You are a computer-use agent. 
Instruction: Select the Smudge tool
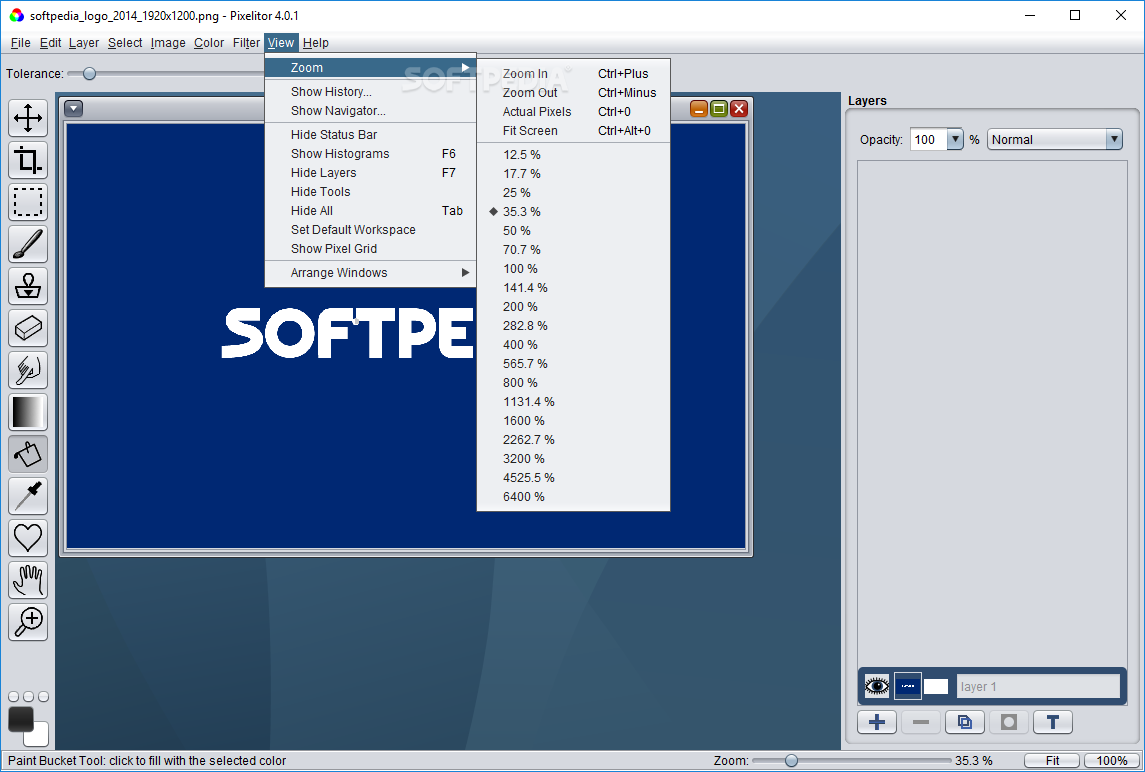pyautogui.click(x=28, y=370)
